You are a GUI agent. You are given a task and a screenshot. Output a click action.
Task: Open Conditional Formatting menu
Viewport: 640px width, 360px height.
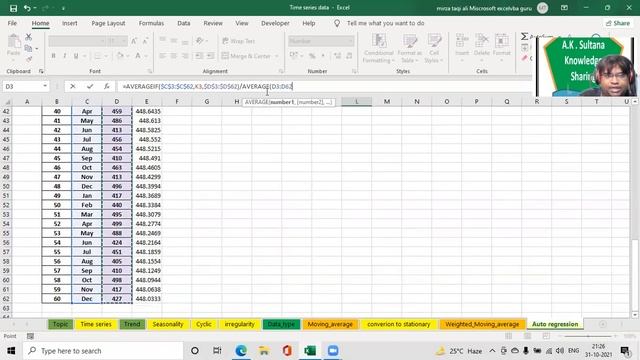tap(379, 49)
